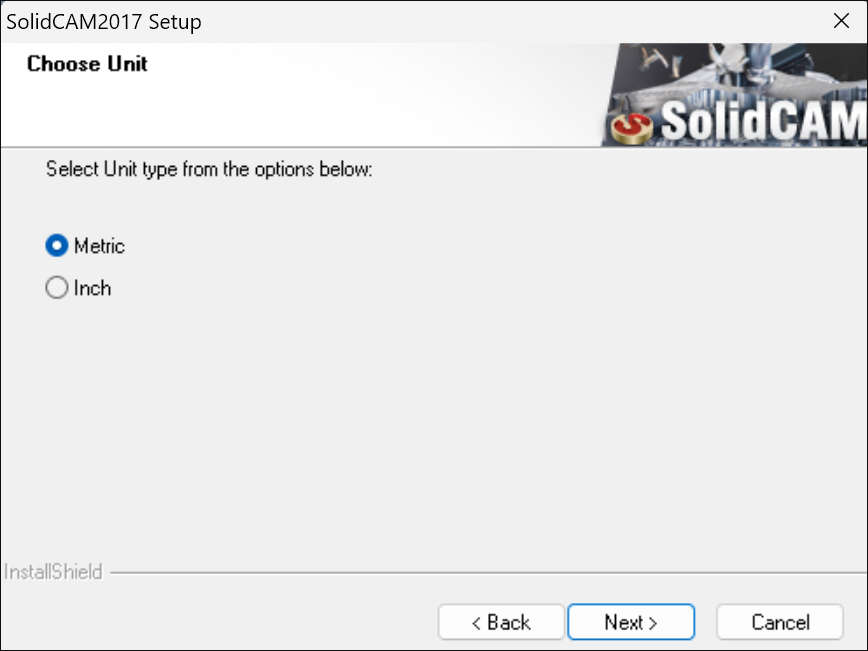This screenshot has height=651, width=868.
Task: Click the Metric text label
Action: pos(100,246)
